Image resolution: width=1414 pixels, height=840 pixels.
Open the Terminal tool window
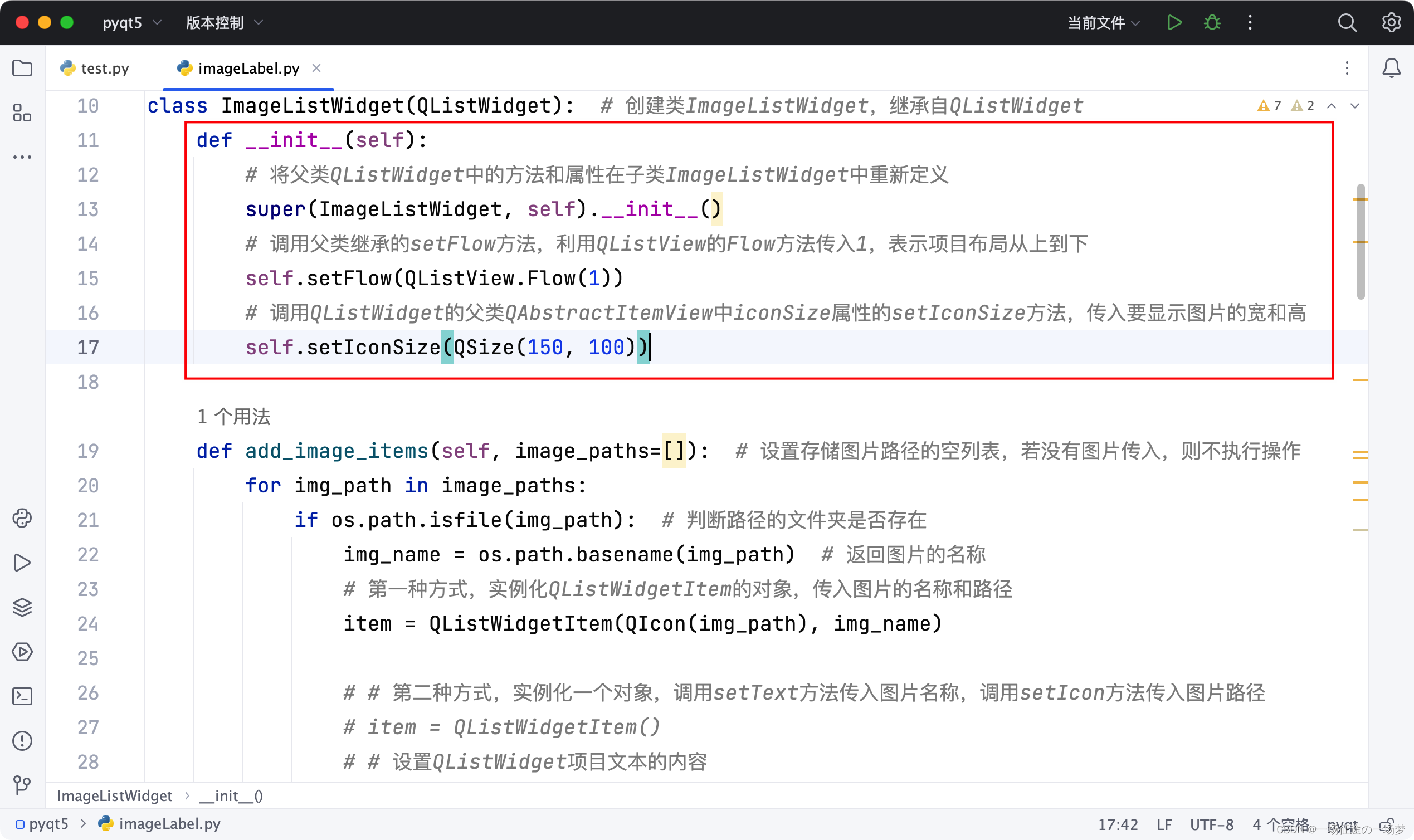(22, 696)
